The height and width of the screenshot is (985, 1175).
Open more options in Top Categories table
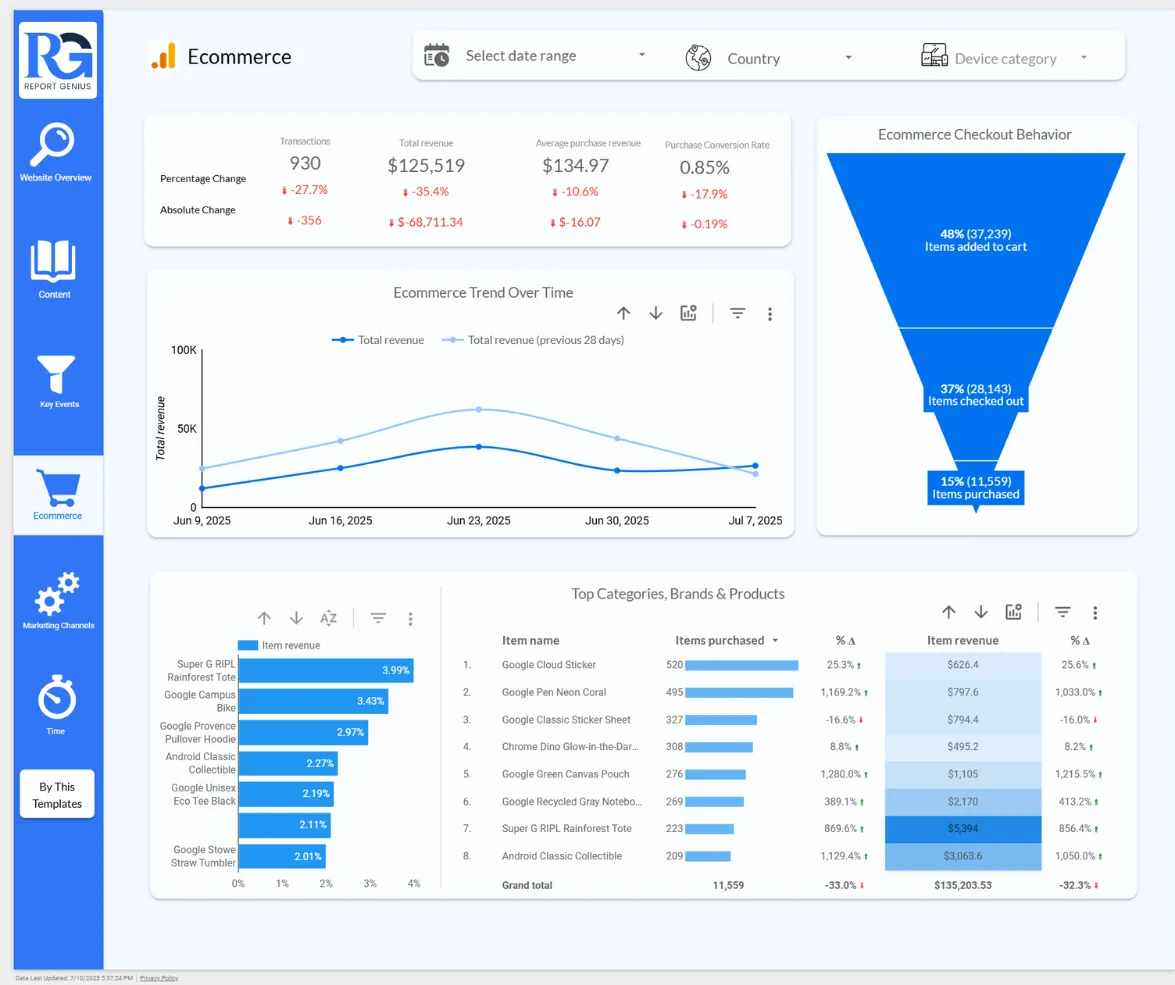[x=1095, y=613]
